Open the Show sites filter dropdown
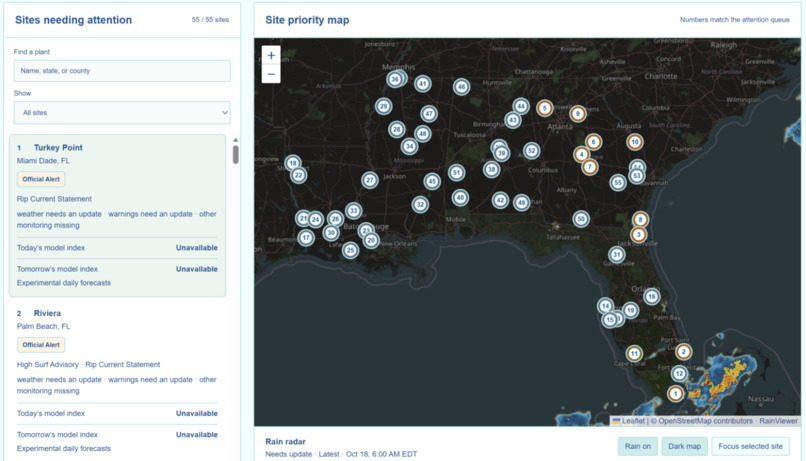Image resolution: width=806 pixels, height=461 pixels. coord(122,113)
